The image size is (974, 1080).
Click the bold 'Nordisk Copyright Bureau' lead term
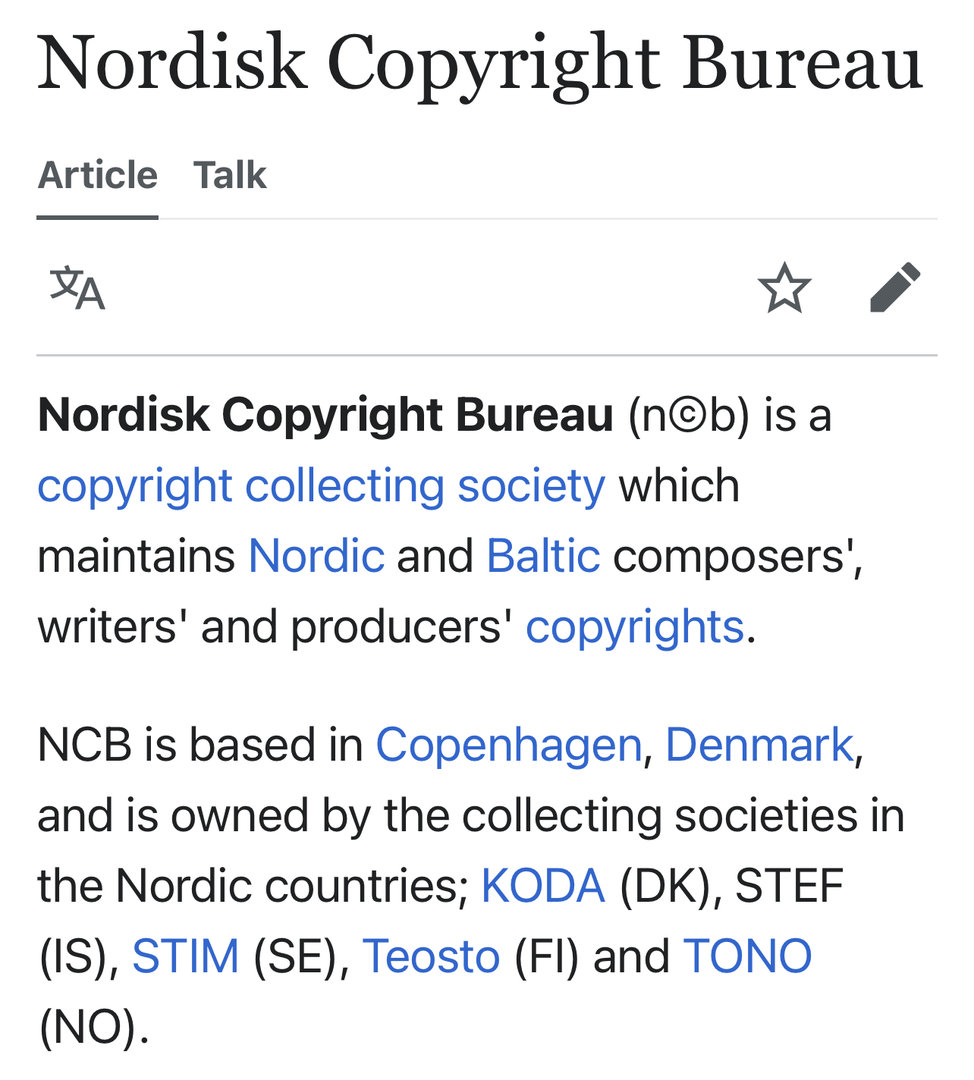tap(325, 416)
